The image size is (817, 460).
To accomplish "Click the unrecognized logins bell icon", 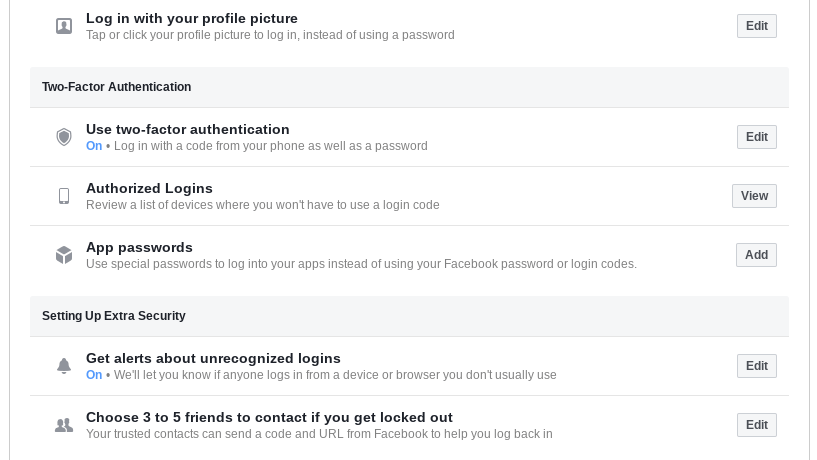I will click(64, 366).
